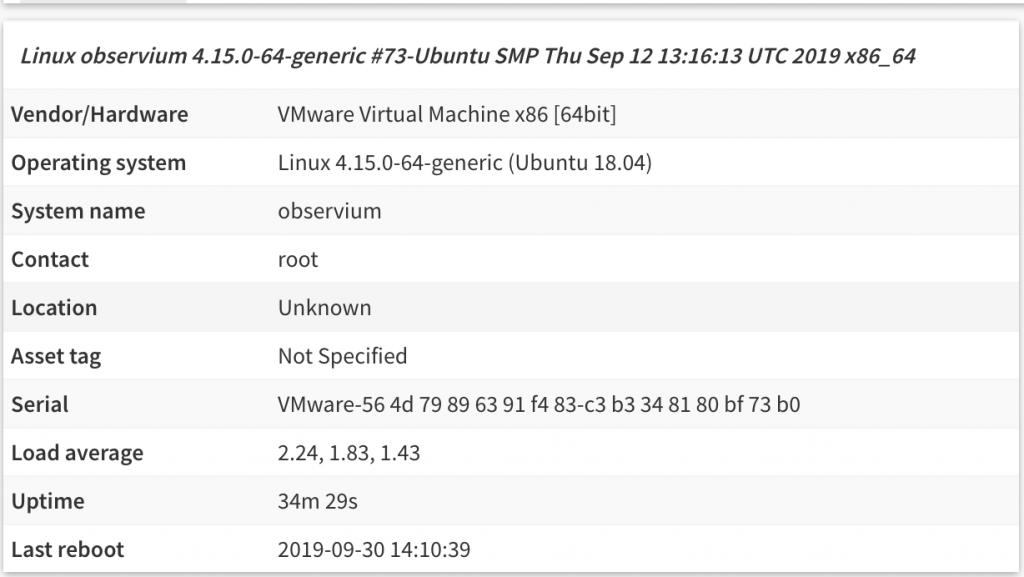Click the Not Specified asset value

(342, 356)
